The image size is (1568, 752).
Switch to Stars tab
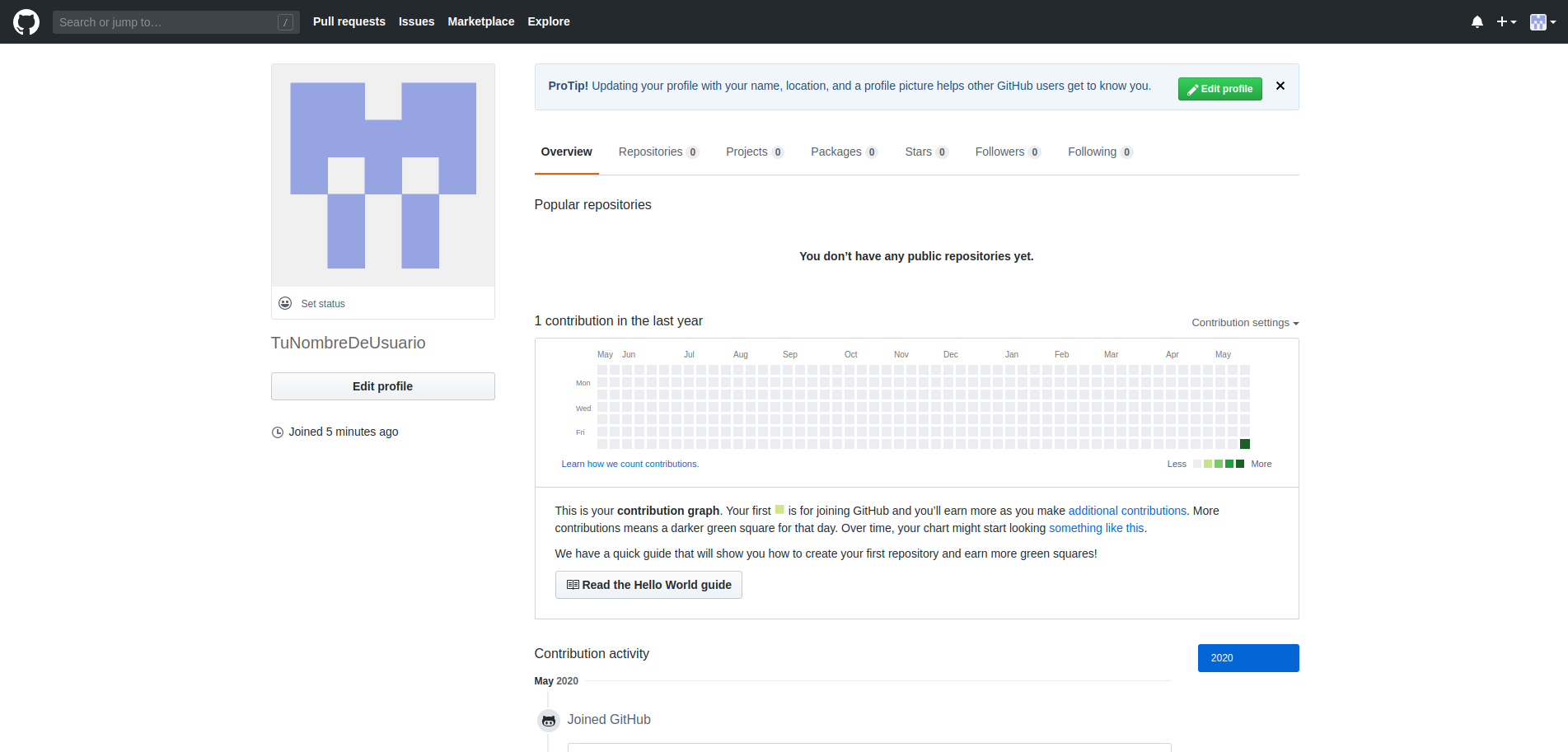click(x=926, y=152)
